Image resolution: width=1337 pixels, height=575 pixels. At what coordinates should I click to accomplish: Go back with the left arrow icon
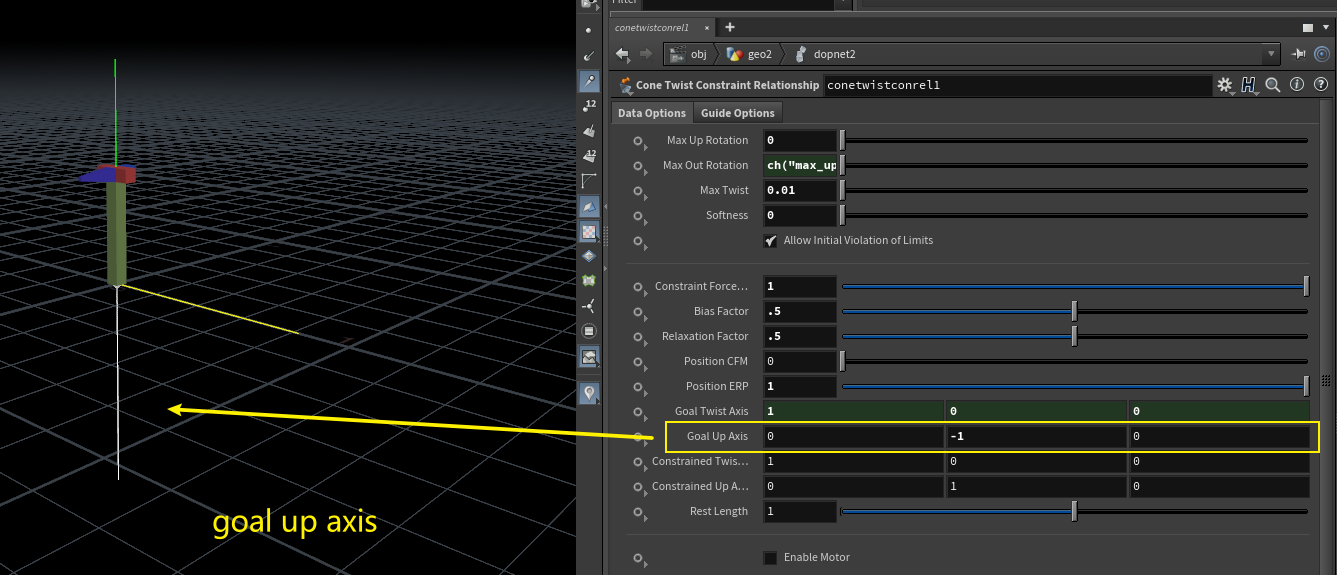click(622, 54)
